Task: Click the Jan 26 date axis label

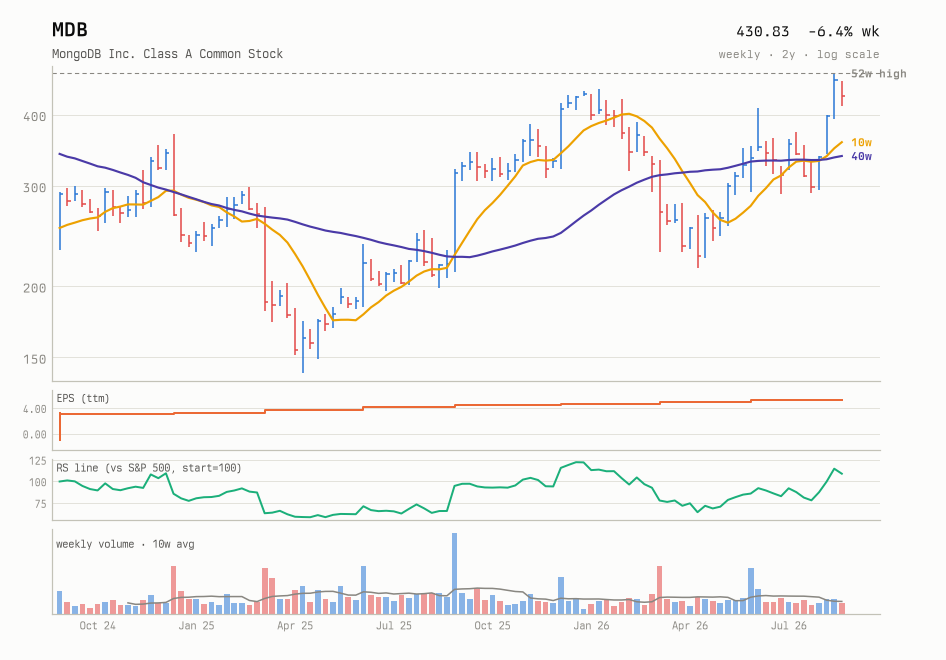Action: (x=591, y=626)
